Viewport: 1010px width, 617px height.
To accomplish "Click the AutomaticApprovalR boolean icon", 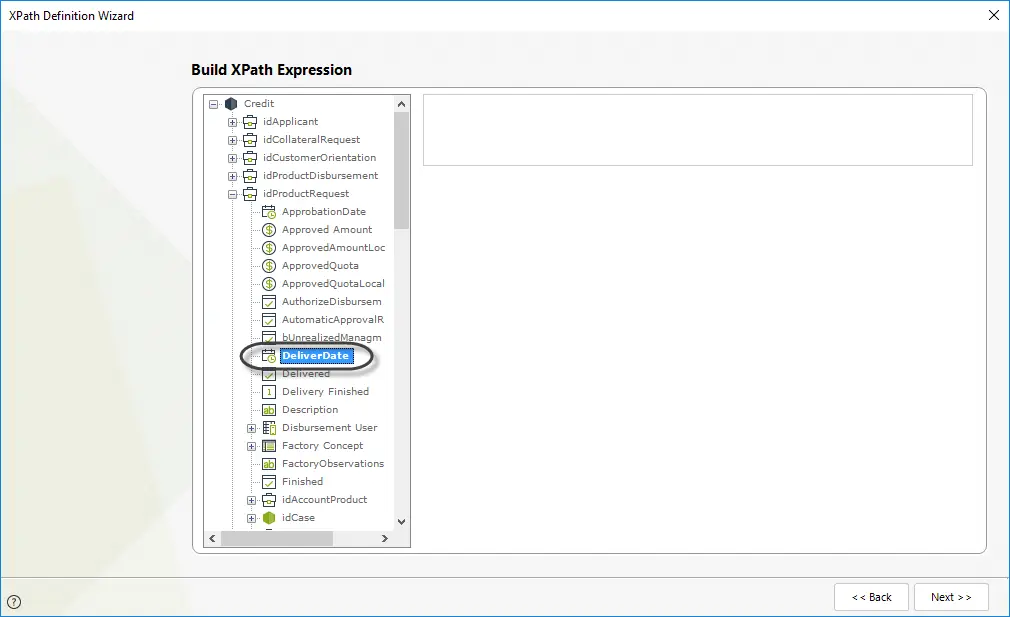I will pyautogui.click(x=269, y=320).
